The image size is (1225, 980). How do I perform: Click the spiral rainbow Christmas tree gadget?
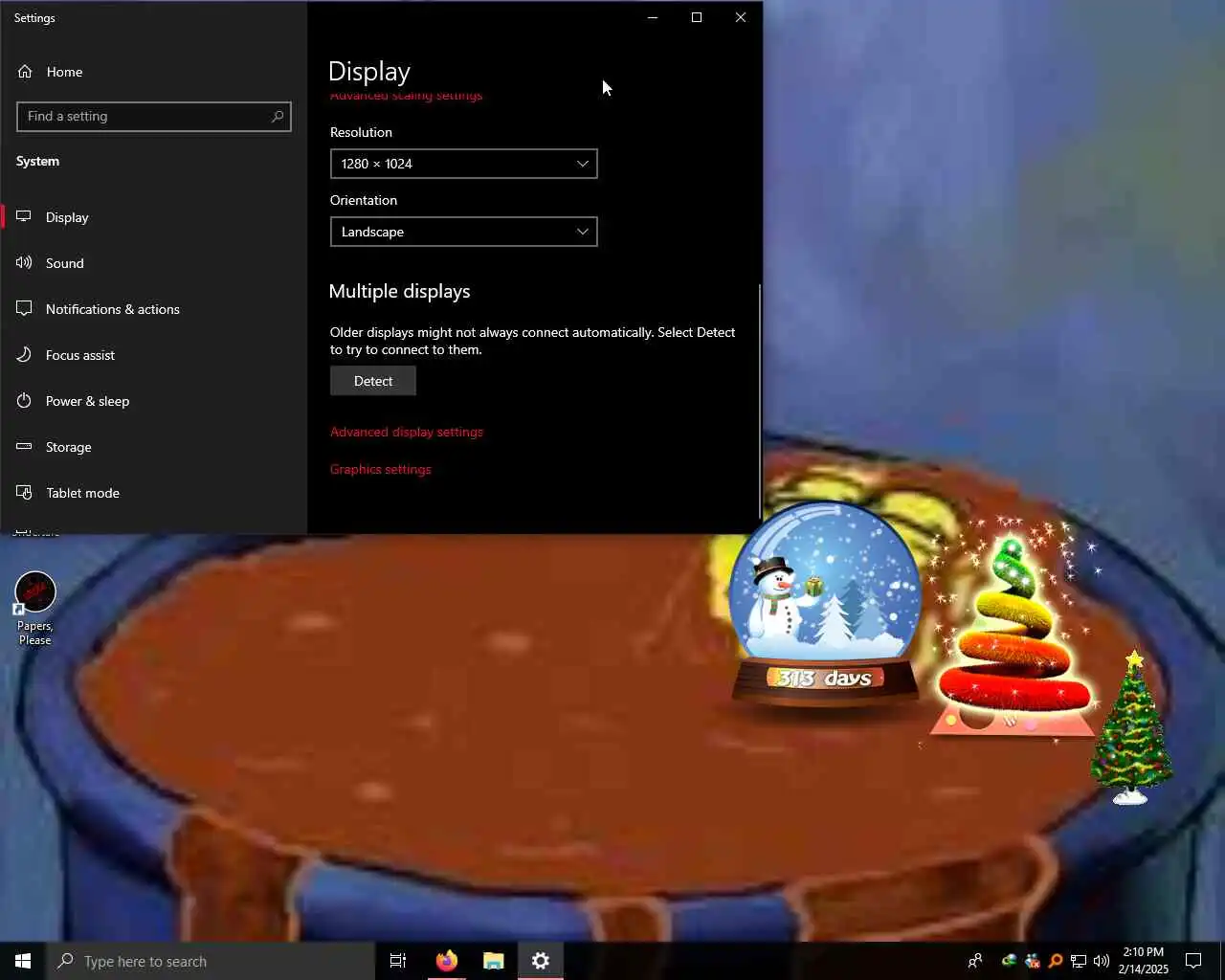click(x=1013, y=636)
